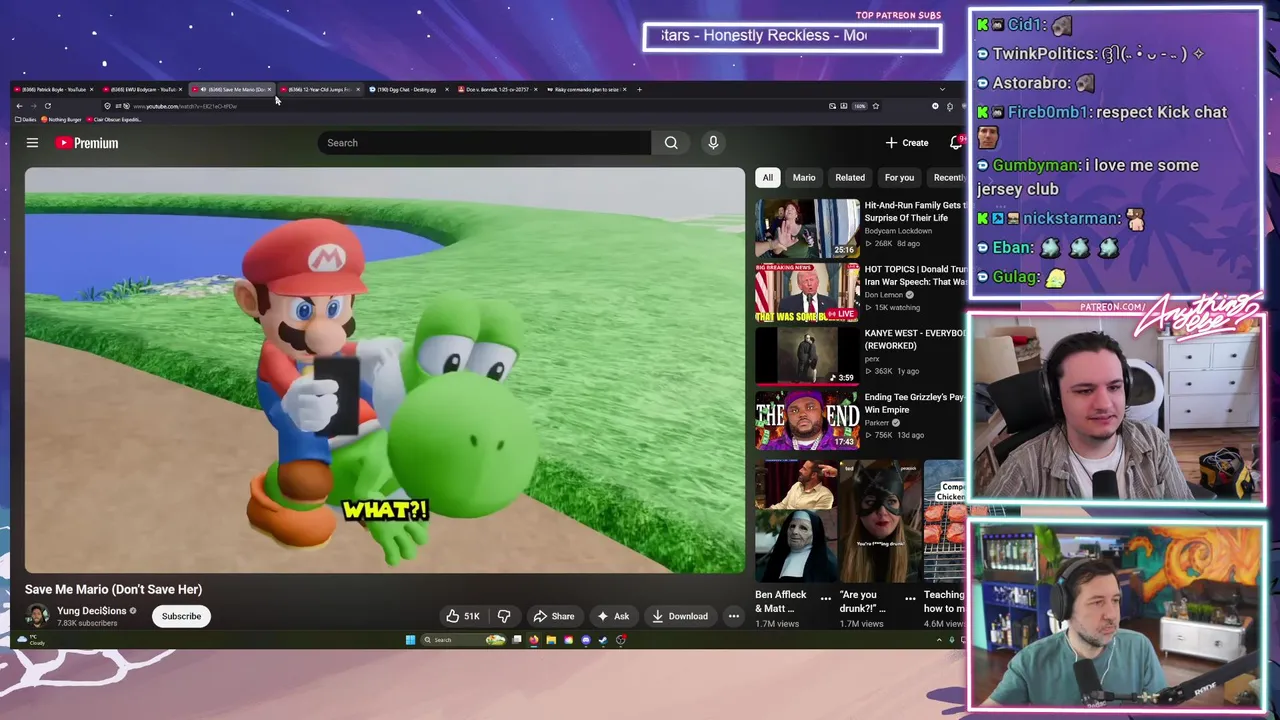Open Steam from the taskbar

point(603,640)
